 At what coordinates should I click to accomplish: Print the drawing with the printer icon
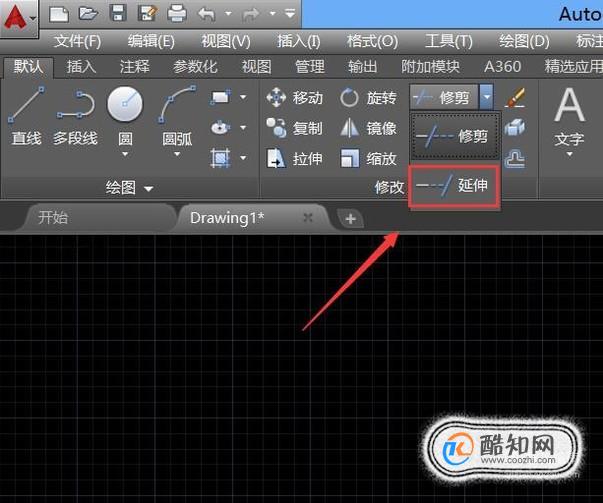point(177,14)
